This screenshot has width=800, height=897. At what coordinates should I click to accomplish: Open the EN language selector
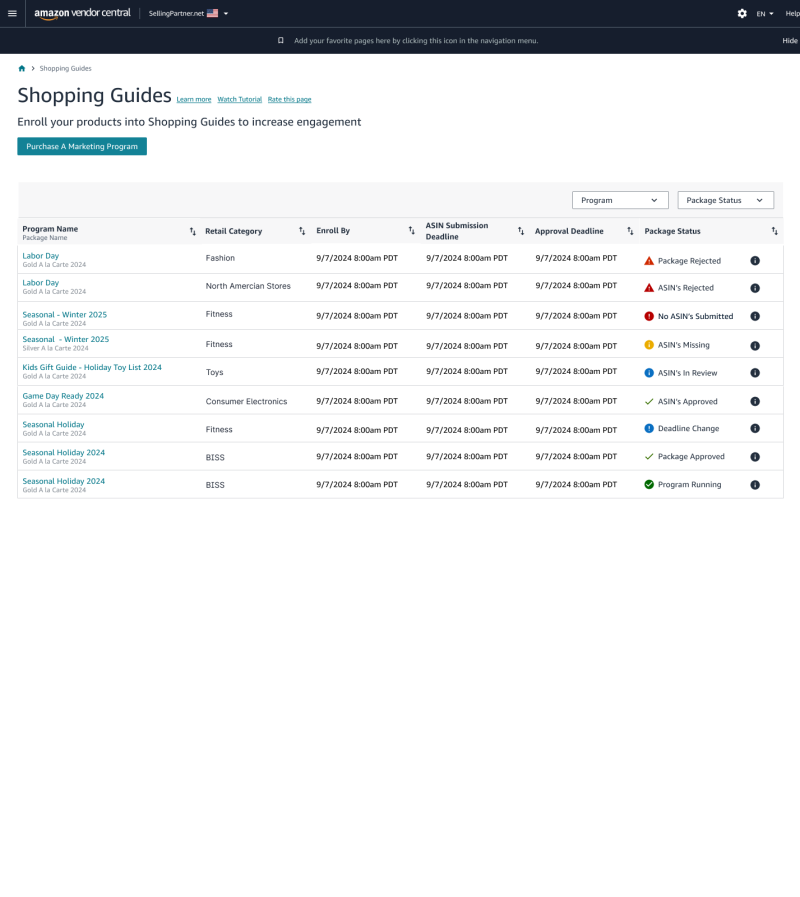pyautogui.click(x=765, y=14)
